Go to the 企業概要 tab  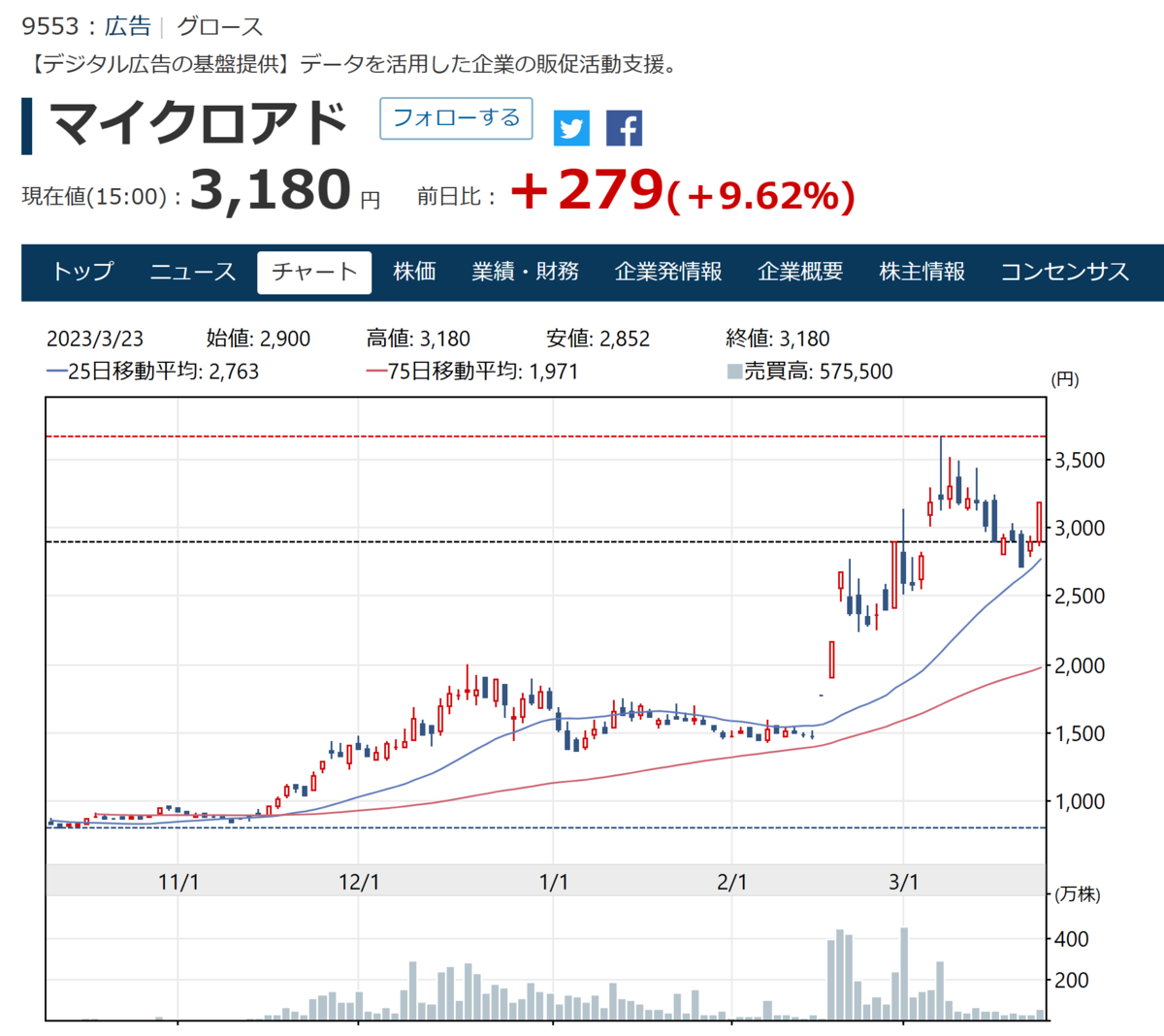point(800,272)
